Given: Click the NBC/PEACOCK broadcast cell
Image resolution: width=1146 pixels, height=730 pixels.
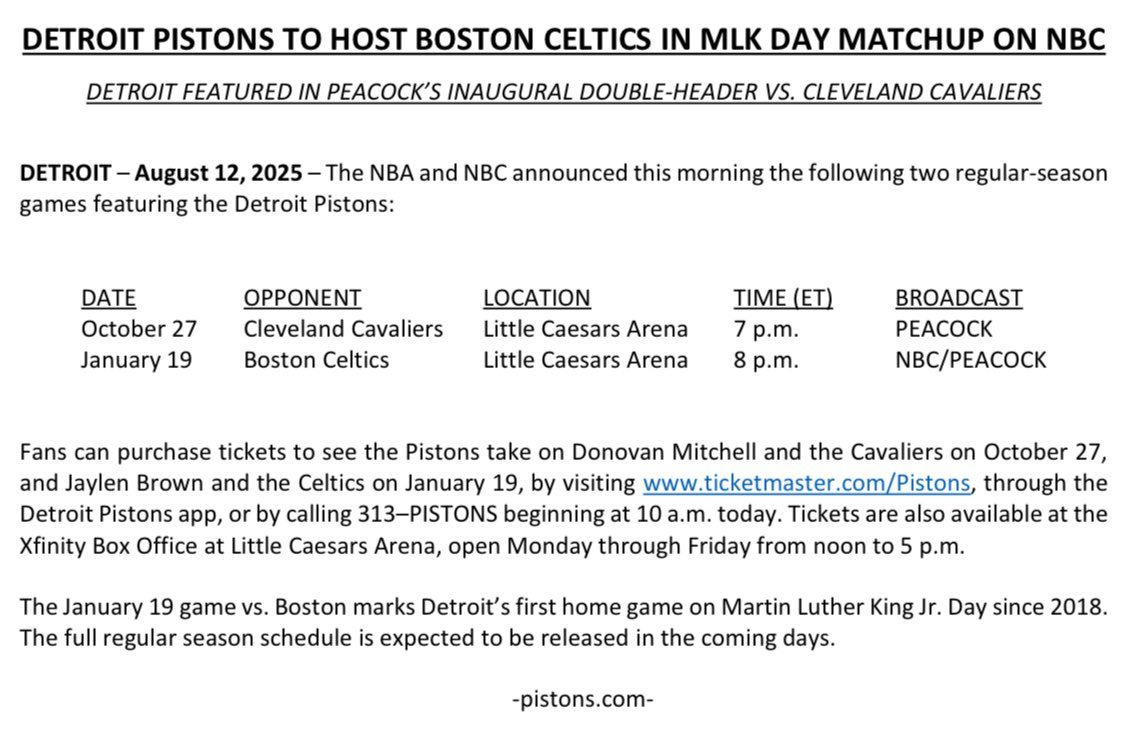Looking at the screenshot, I should point(970,360).
